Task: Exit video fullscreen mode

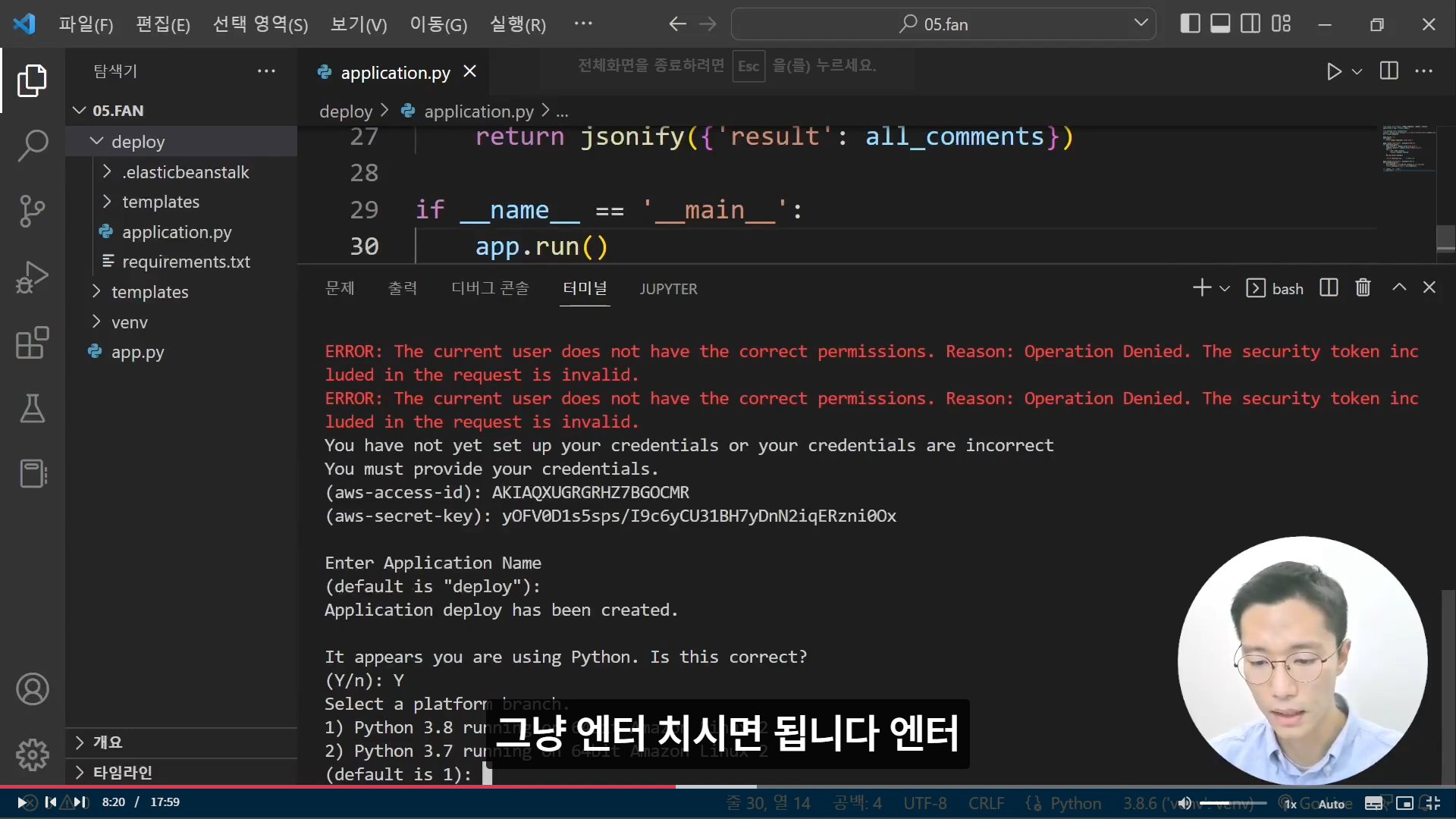Action: pyautogui.click(x=1432, y=804)
